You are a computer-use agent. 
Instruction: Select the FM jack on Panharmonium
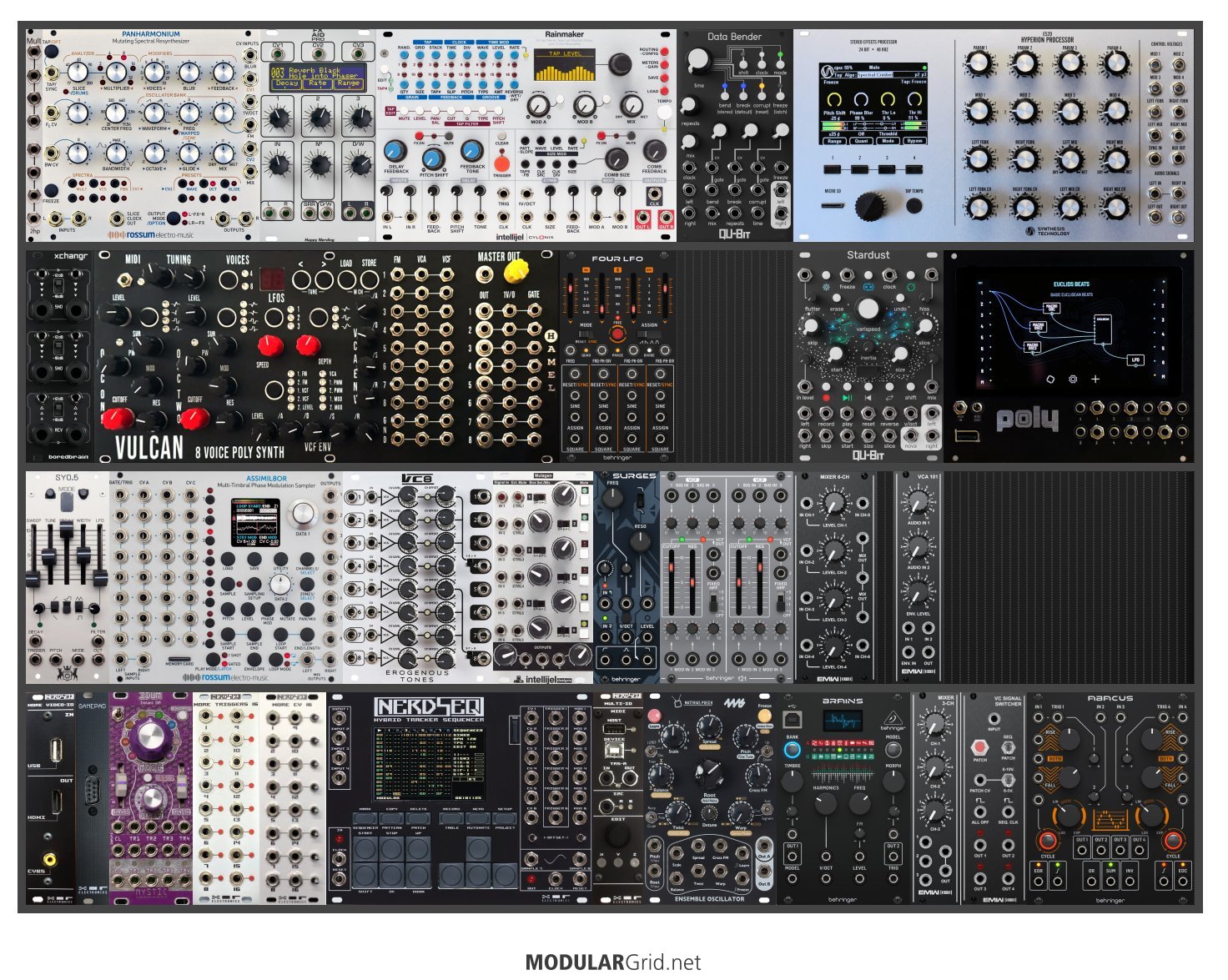[249, 124]
